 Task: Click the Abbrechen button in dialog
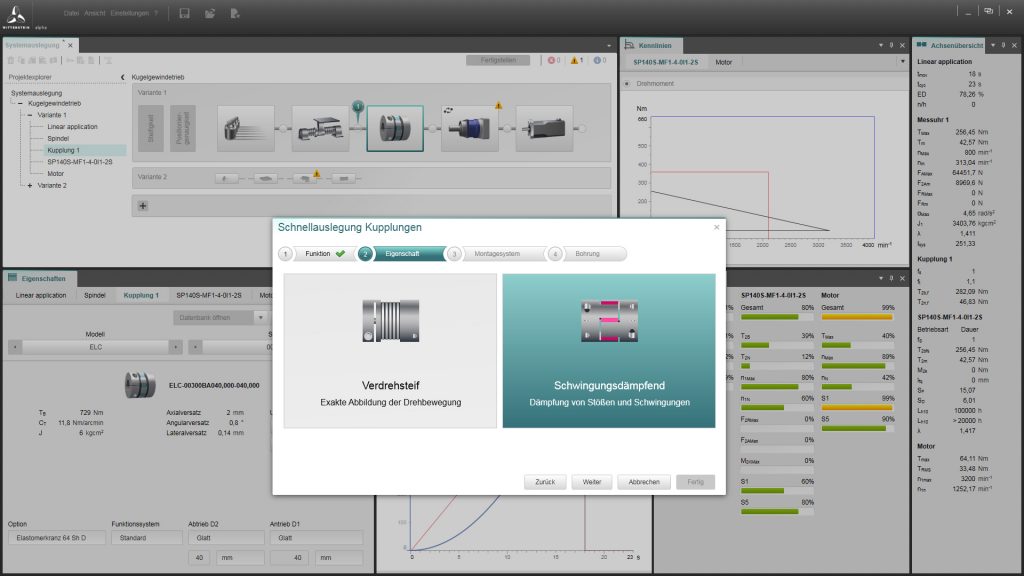pos(643,482)
